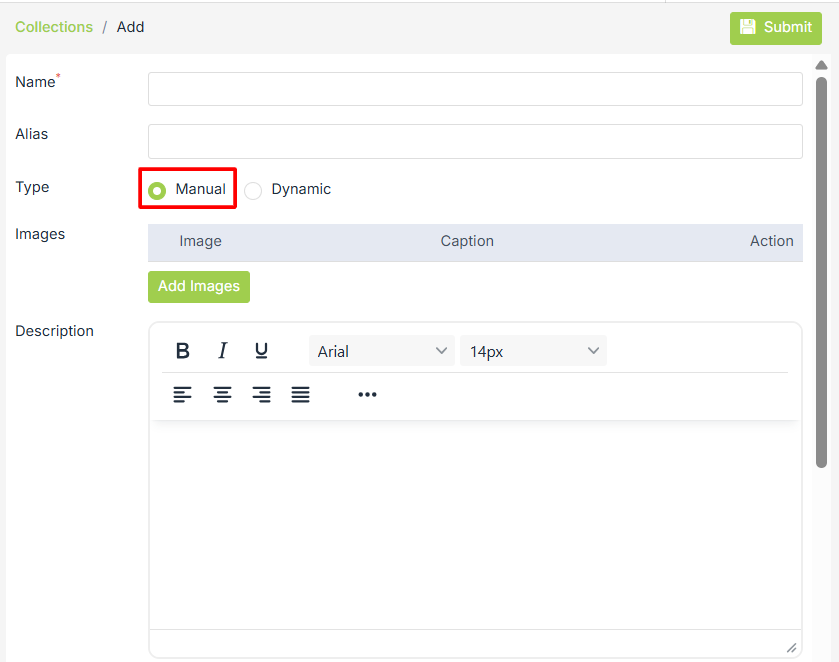The width and height of the screenshot is (839, 662).
Task: Toggle underline formatting in the editor
Action: 261,351
